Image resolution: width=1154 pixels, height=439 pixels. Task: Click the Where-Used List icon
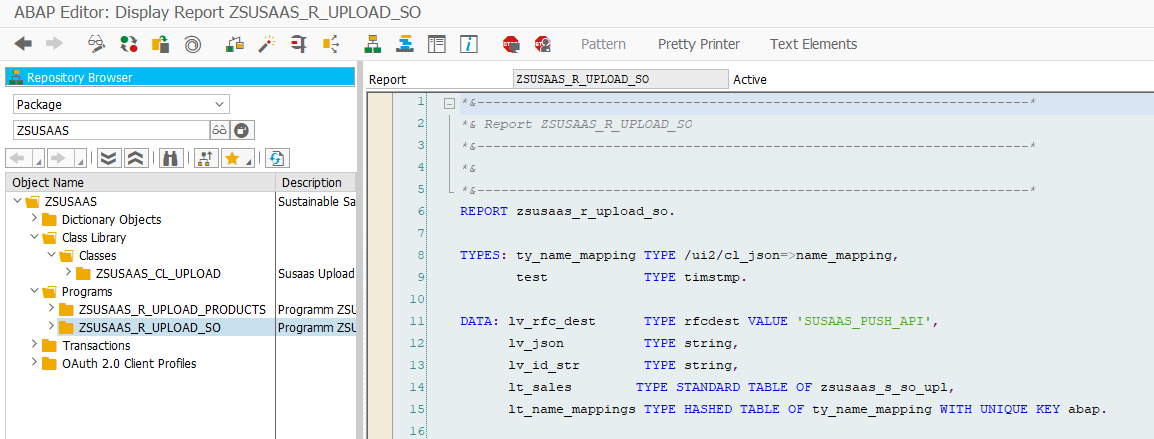click(331, 44)
